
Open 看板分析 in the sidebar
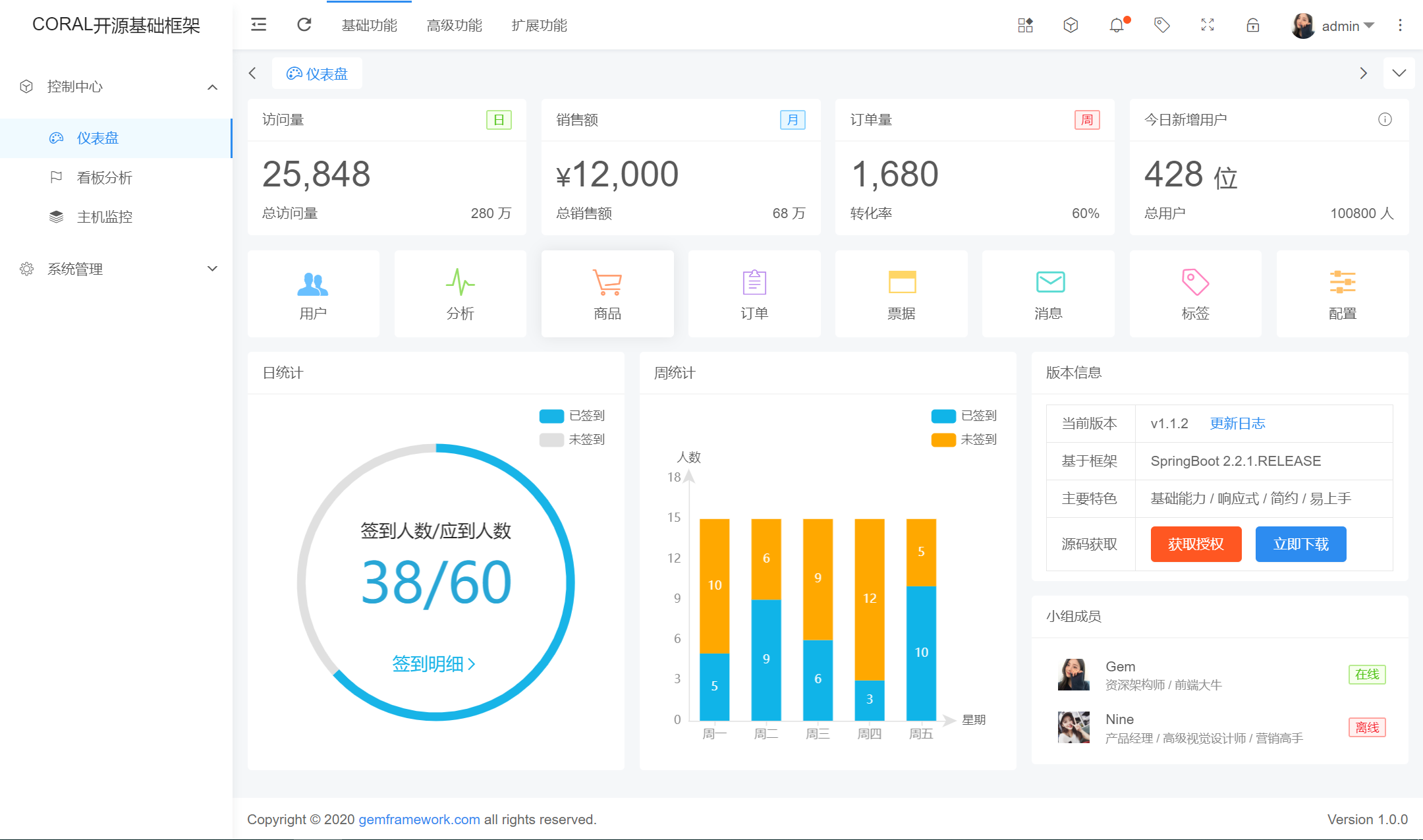[116, 177]
